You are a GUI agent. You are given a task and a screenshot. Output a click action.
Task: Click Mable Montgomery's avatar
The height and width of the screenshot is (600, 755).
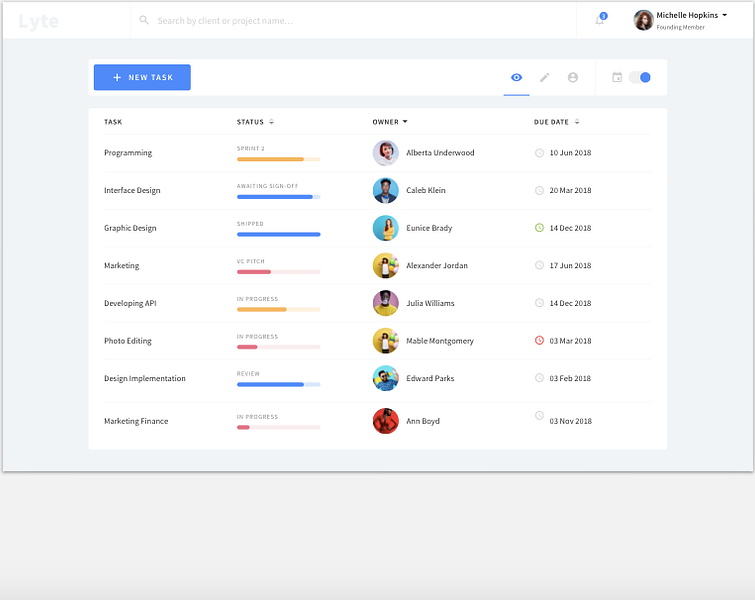pos(386,340)
